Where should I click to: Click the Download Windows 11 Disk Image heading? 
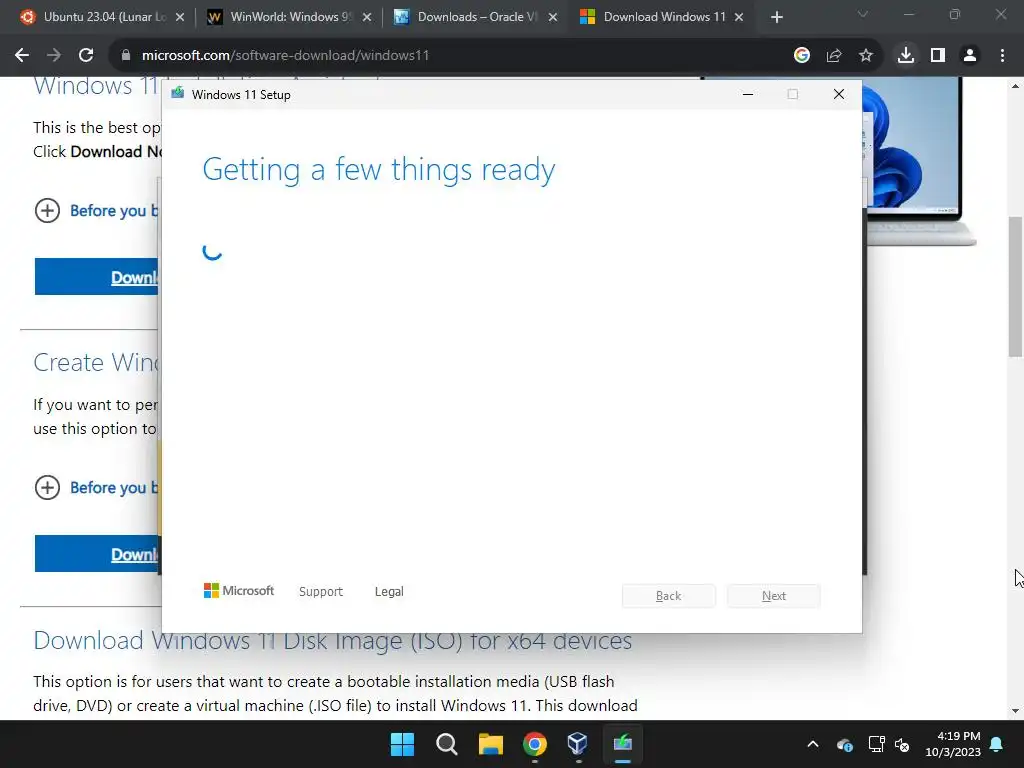(x=332, y=641)
